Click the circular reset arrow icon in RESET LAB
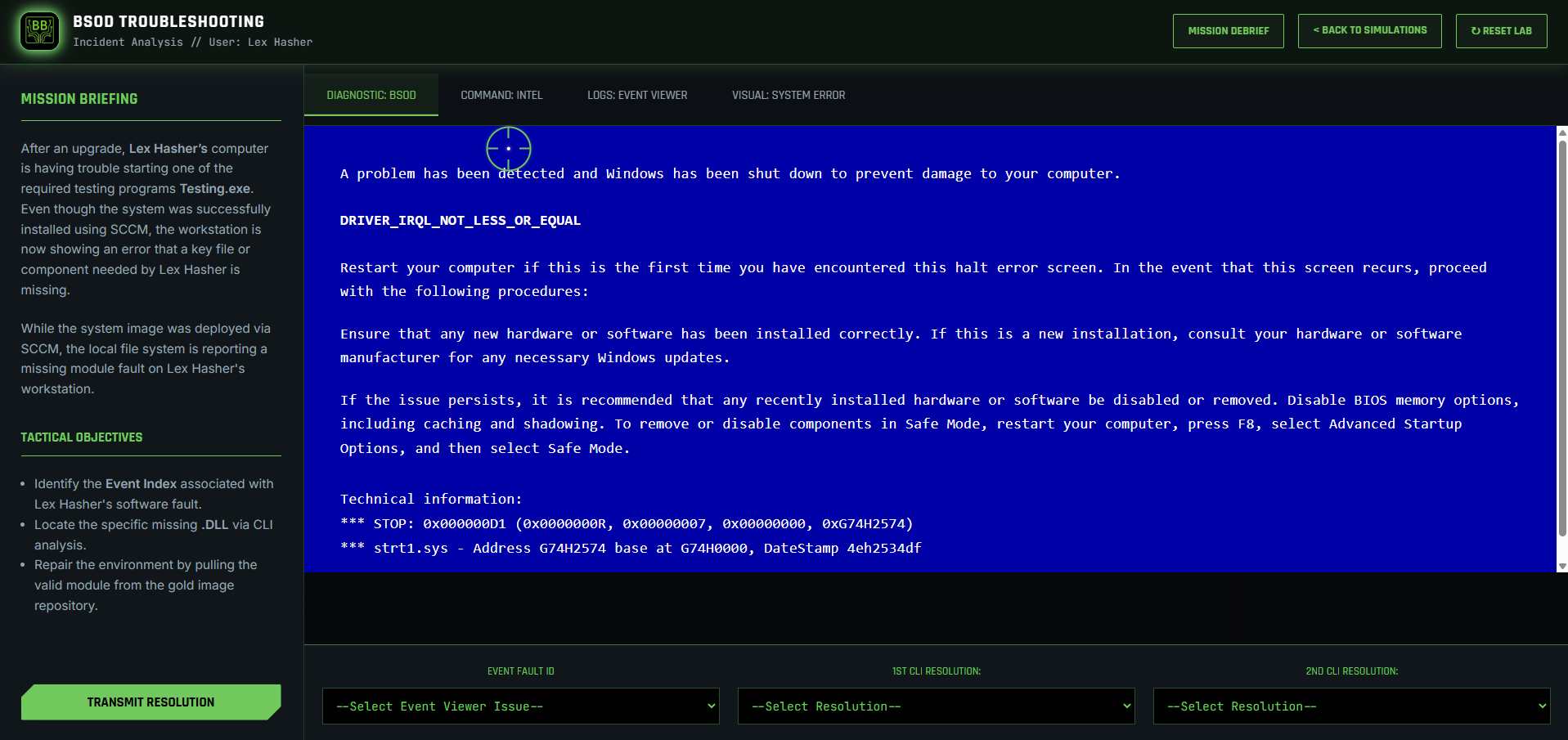 pos(1476,30)
